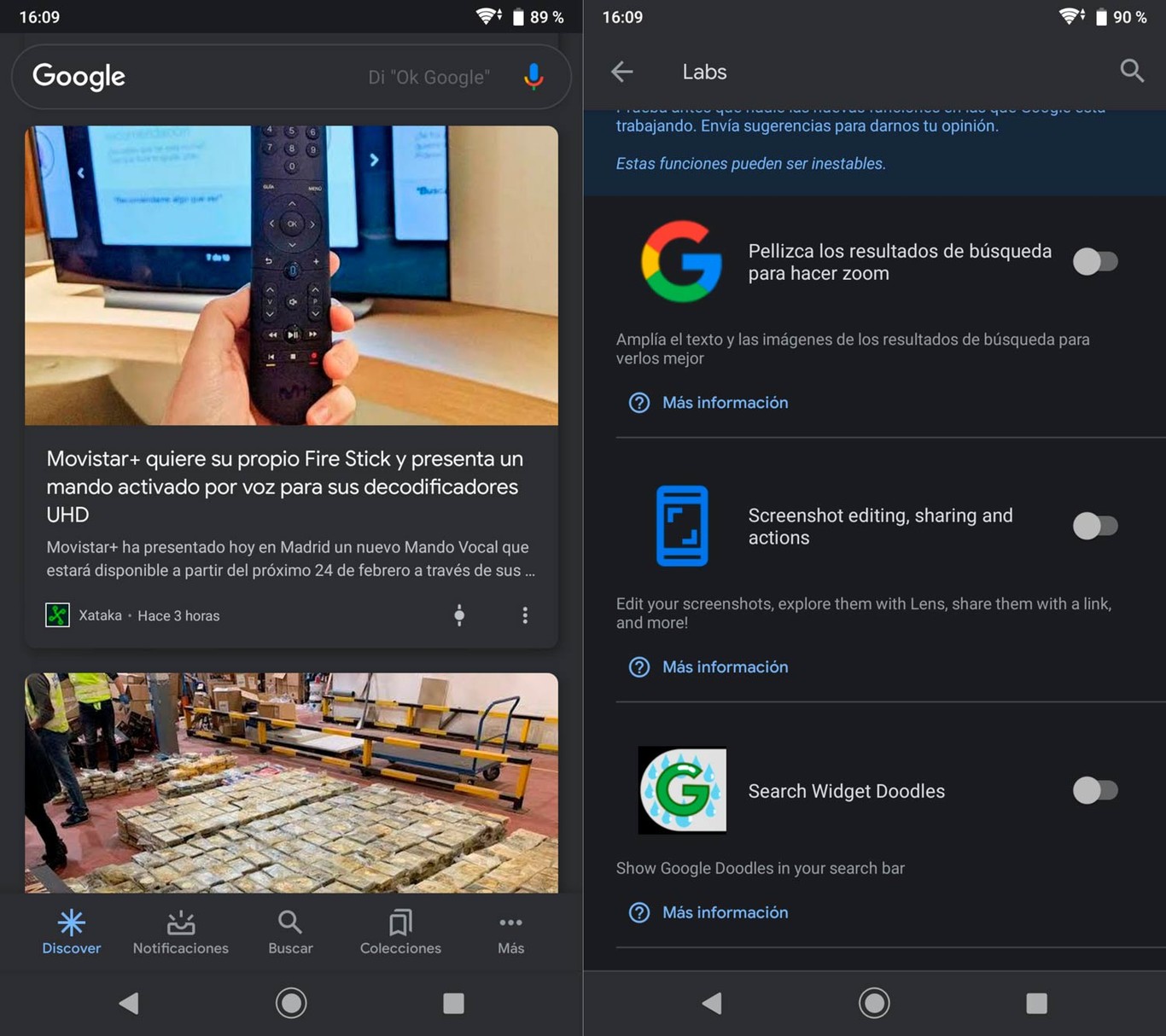This screenshot has width=1166, height=1036.
Task: Switch to the Discover tab
Action: [72, 932]
